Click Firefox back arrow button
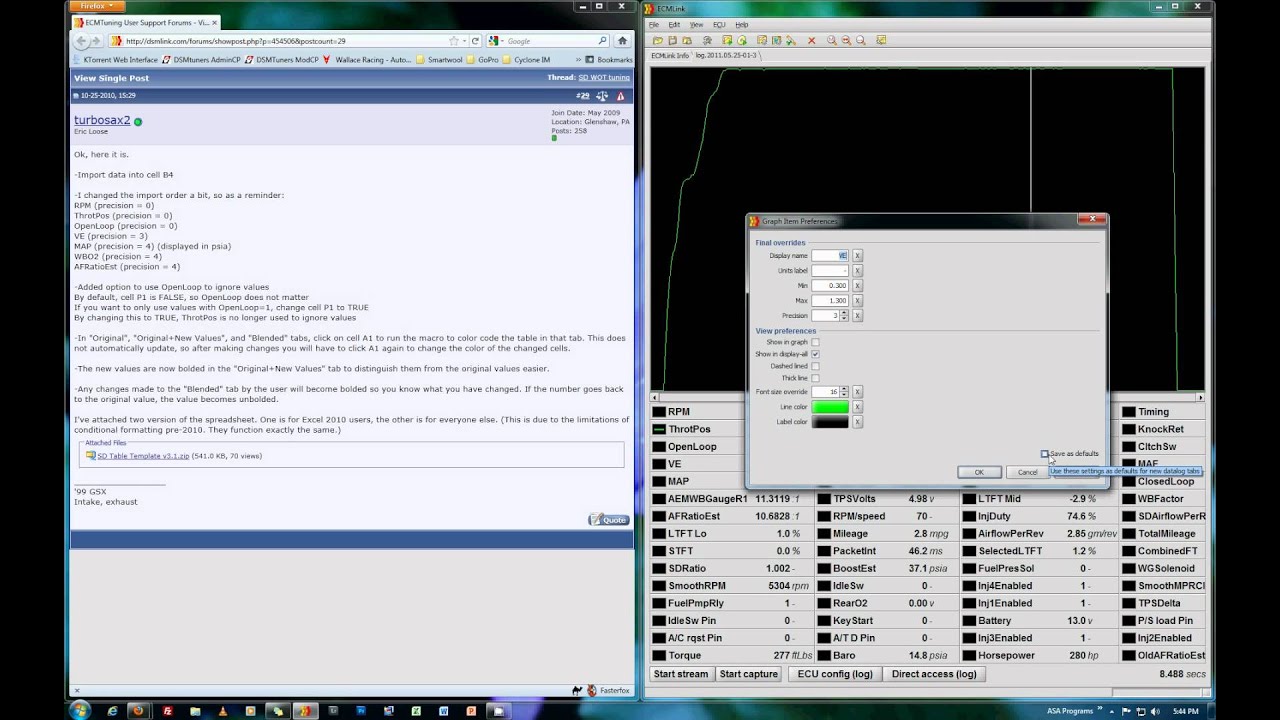 tap(83, 41)
